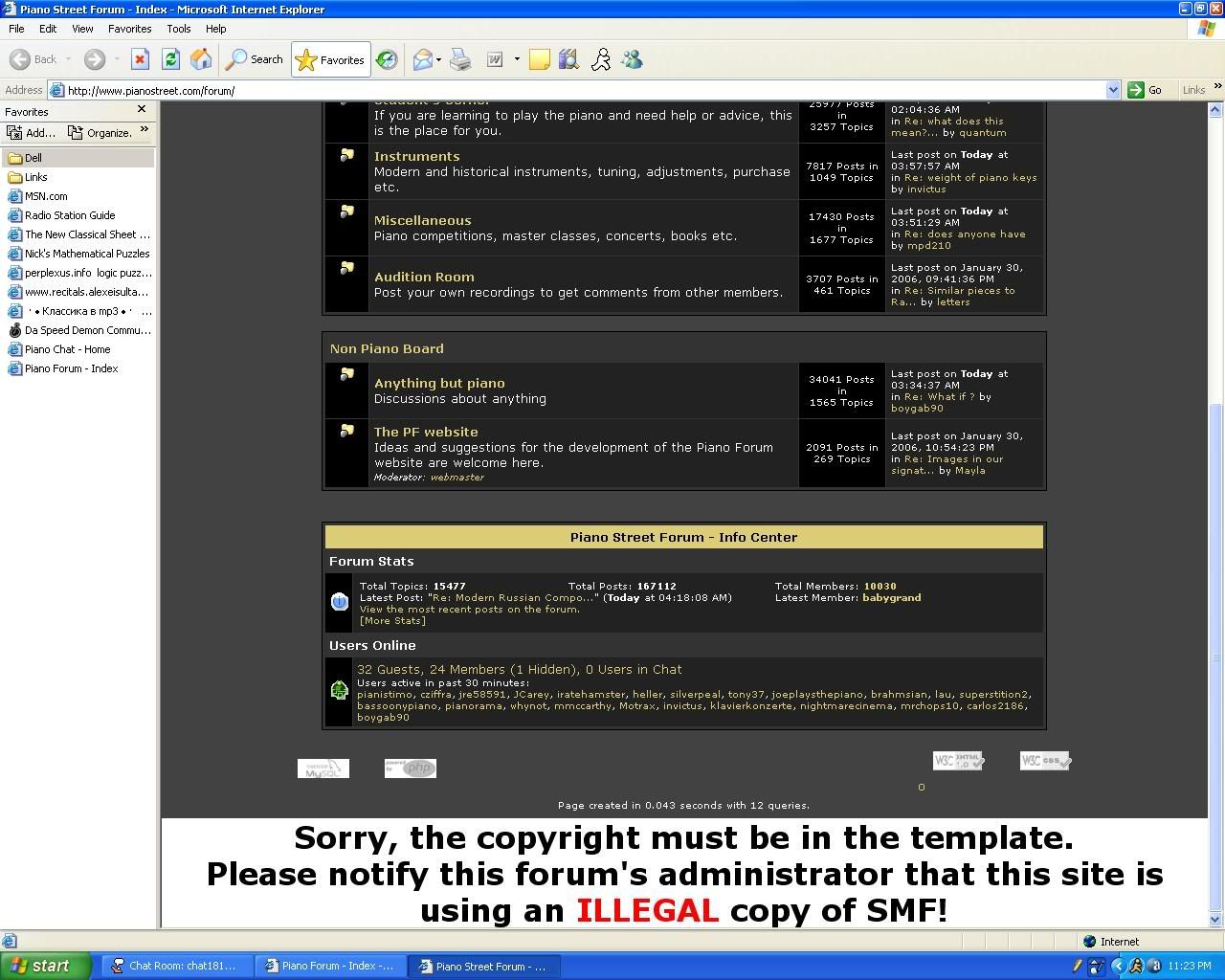
Task: Open the History icon in toolbar
Action: tap(387, 59)
